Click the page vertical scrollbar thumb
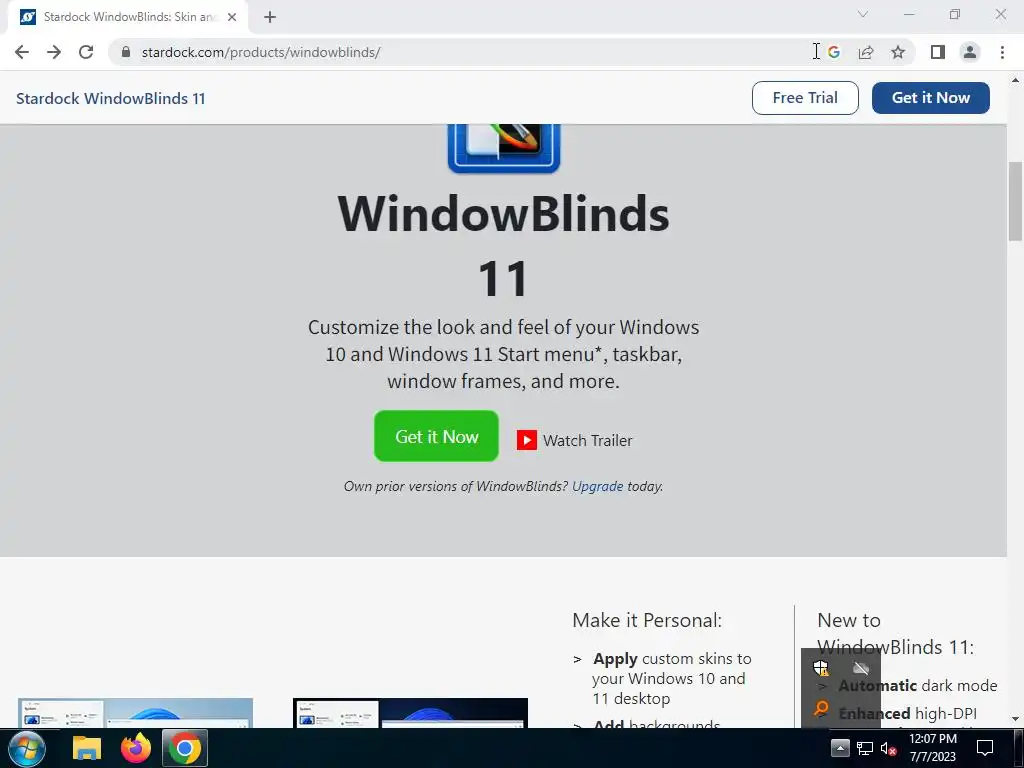The height and width of the screenshot is (768, 1024). [1015, 201]
